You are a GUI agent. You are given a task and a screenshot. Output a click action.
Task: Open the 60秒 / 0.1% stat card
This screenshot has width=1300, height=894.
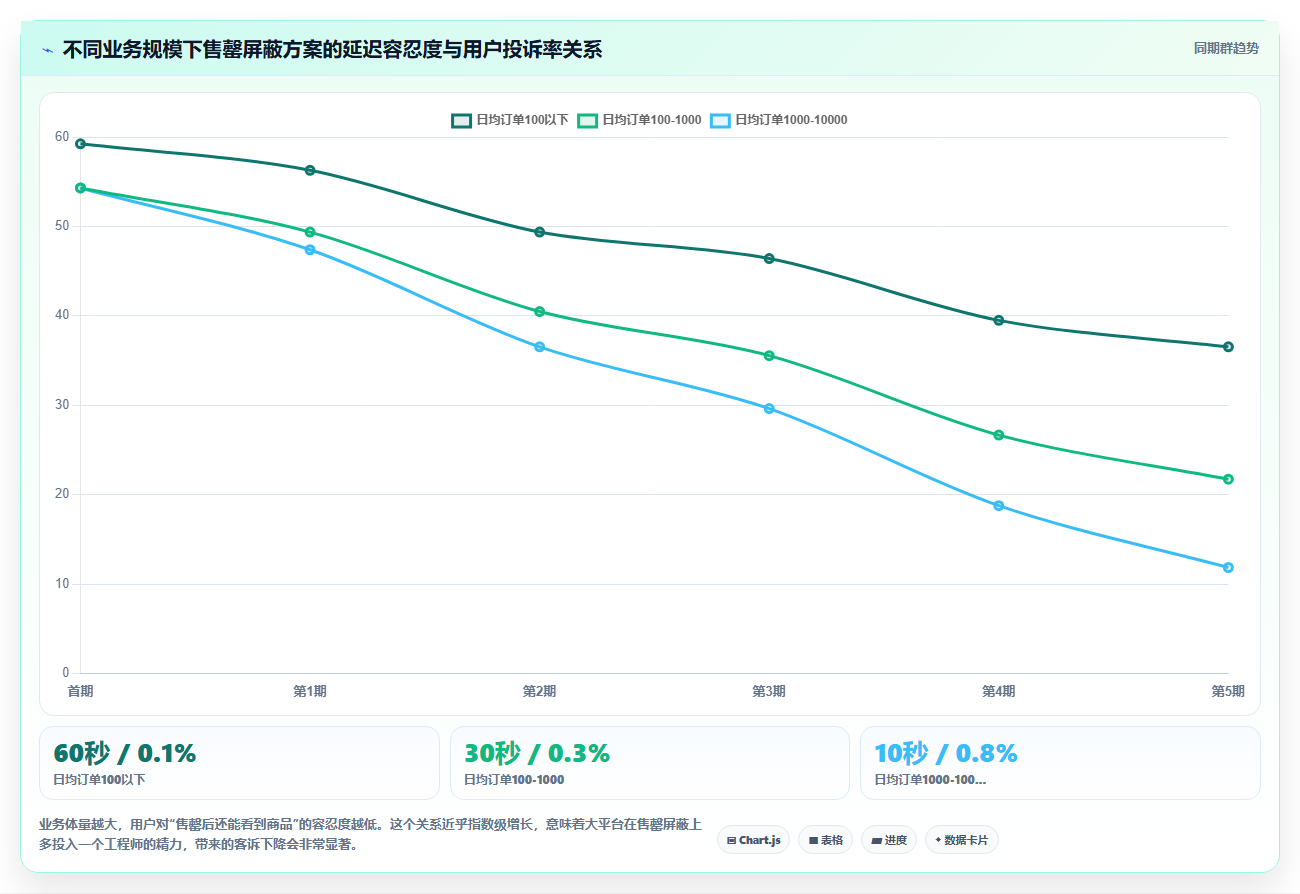tap(239, 763)
